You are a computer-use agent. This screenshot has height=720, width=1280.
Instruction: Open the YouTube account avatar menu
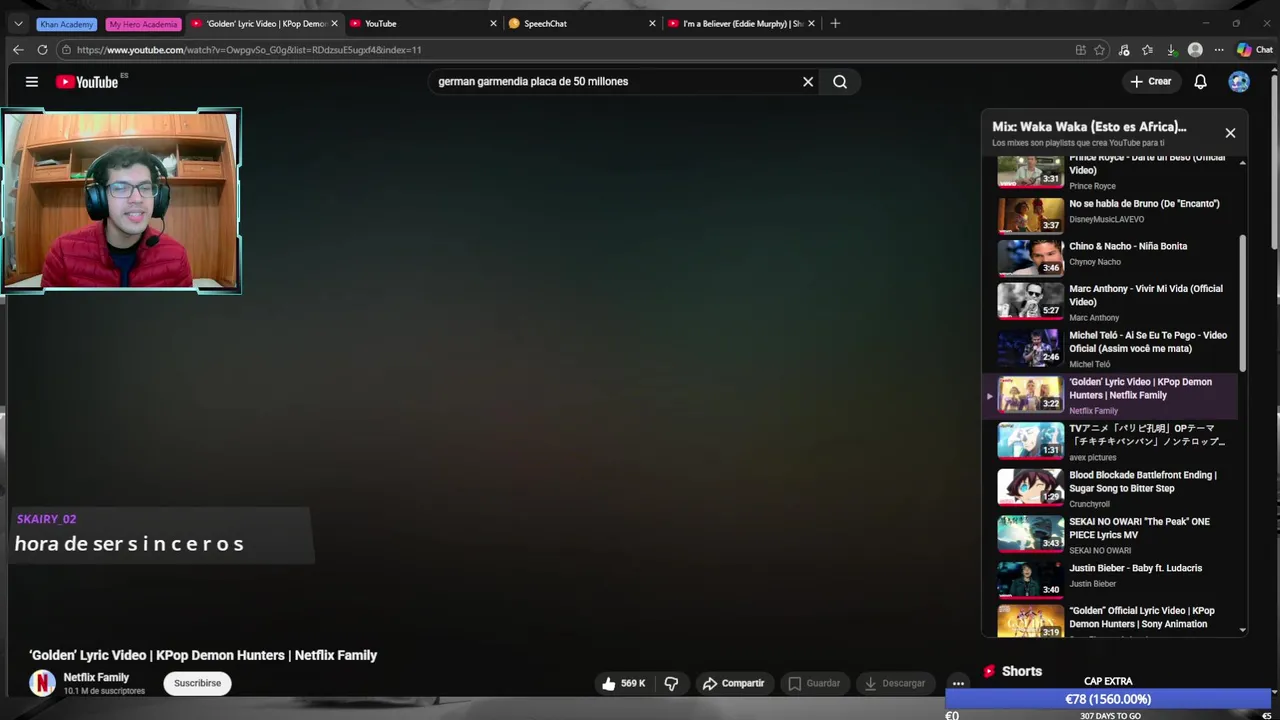[1239, 82]
